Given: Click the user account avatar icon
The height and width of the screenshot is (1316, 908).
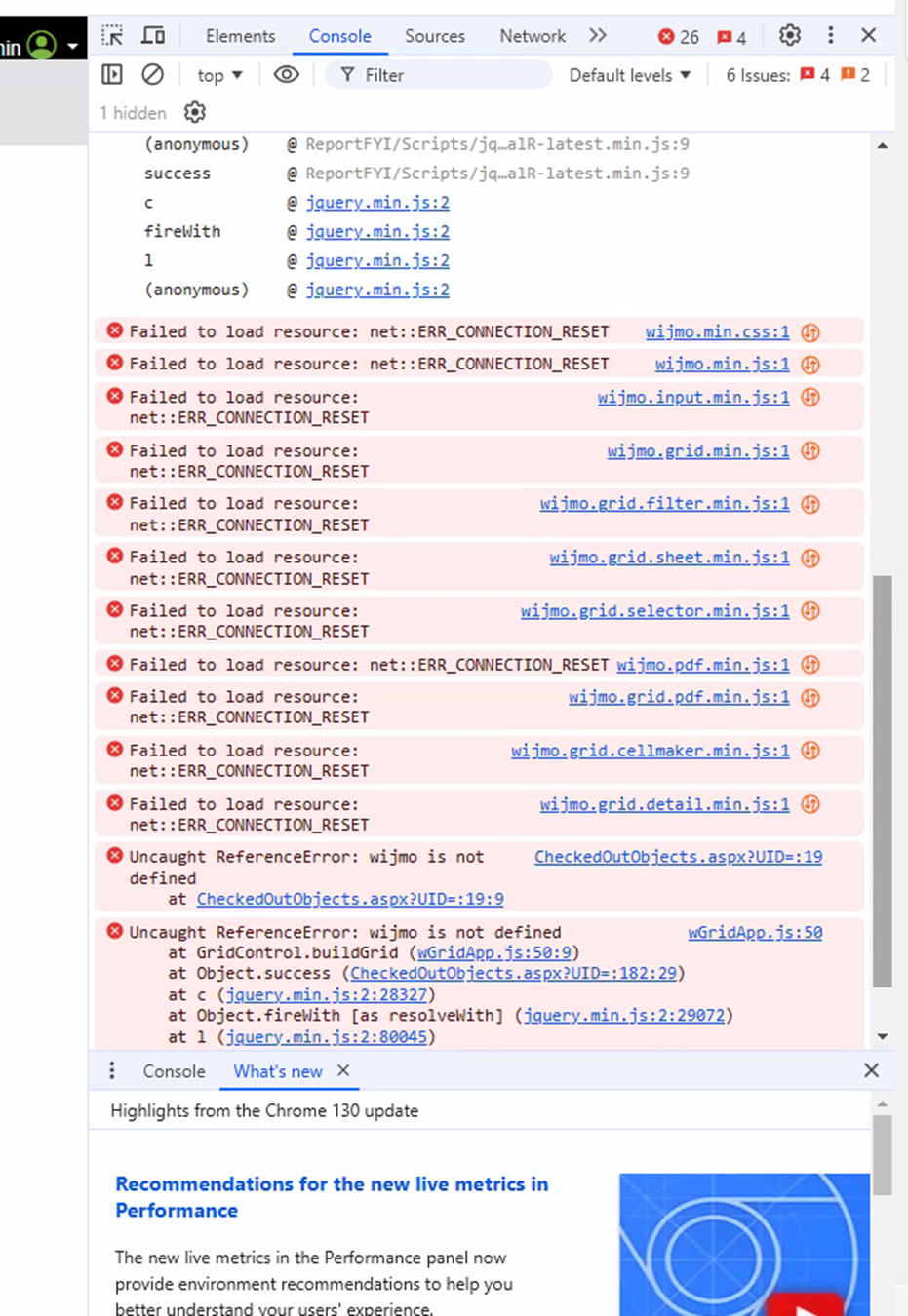Looking at the screenshot, I should pos(42,45).
